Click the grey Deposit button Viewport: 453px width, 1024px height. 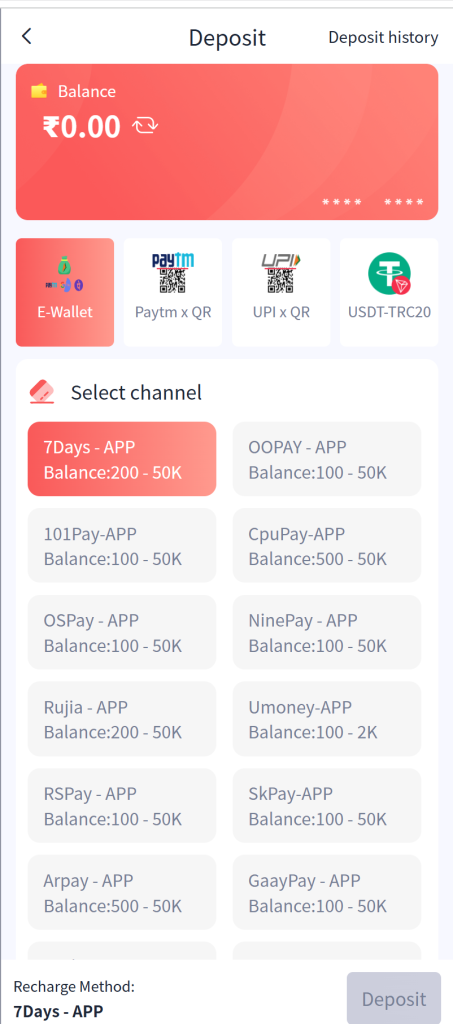tap(394, 999)
